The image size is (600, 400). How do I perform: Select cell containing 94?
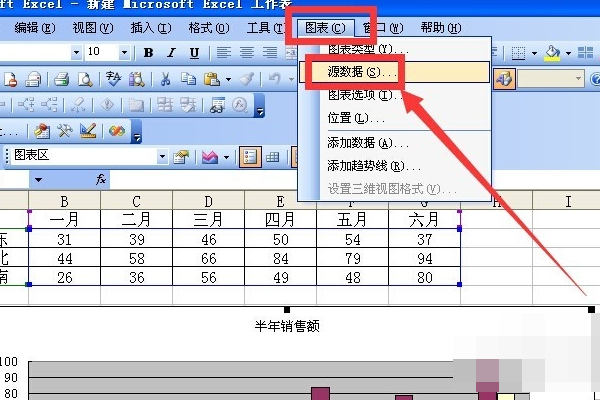pos(425,258)
